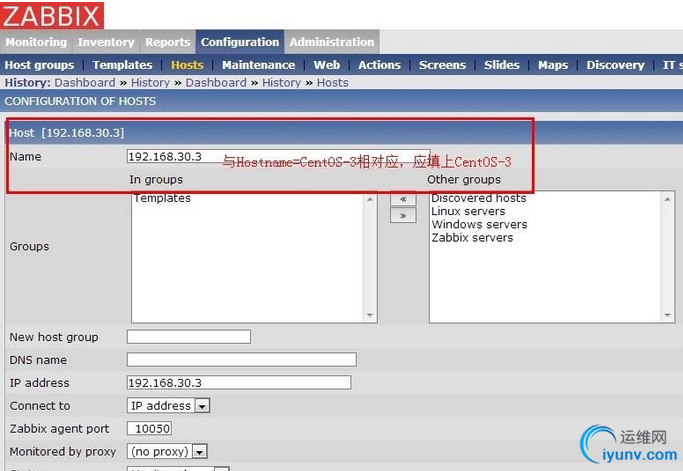Screen dimensions: 683x471
Task: Open the Inventory tab
Action: click(x=106, y=42)
